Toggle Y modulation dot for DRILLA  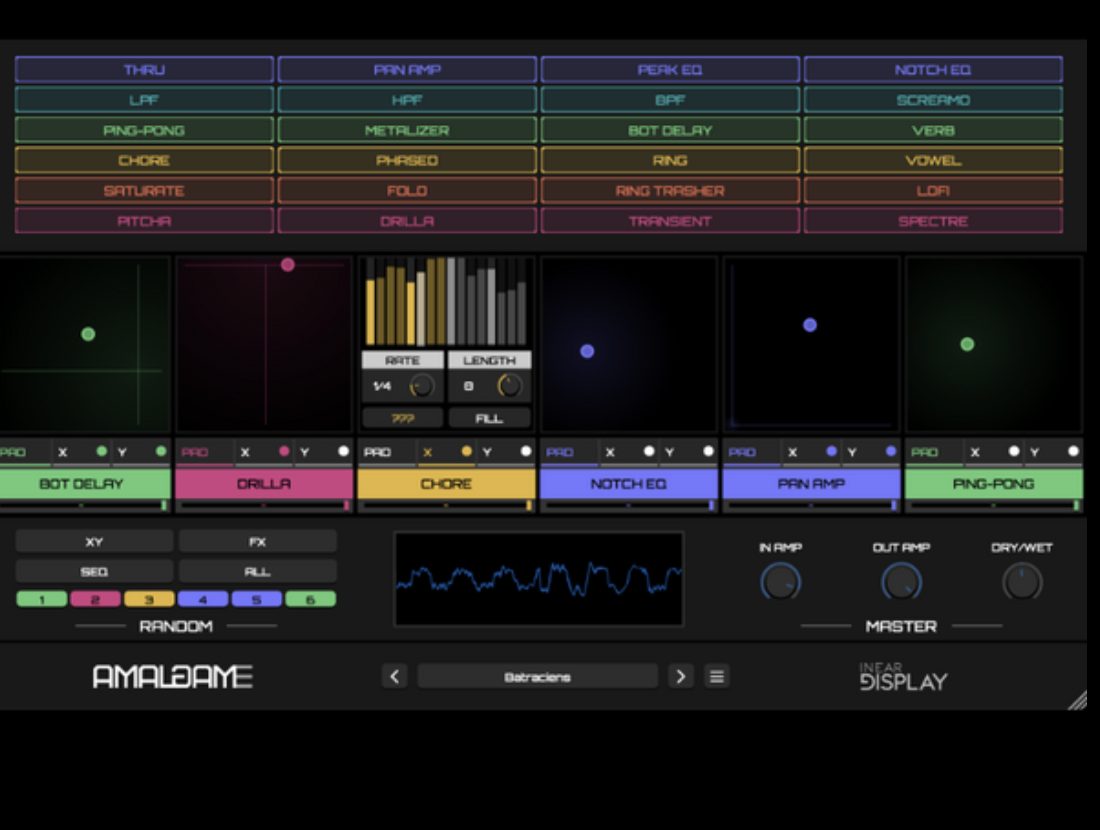(344, 451)
